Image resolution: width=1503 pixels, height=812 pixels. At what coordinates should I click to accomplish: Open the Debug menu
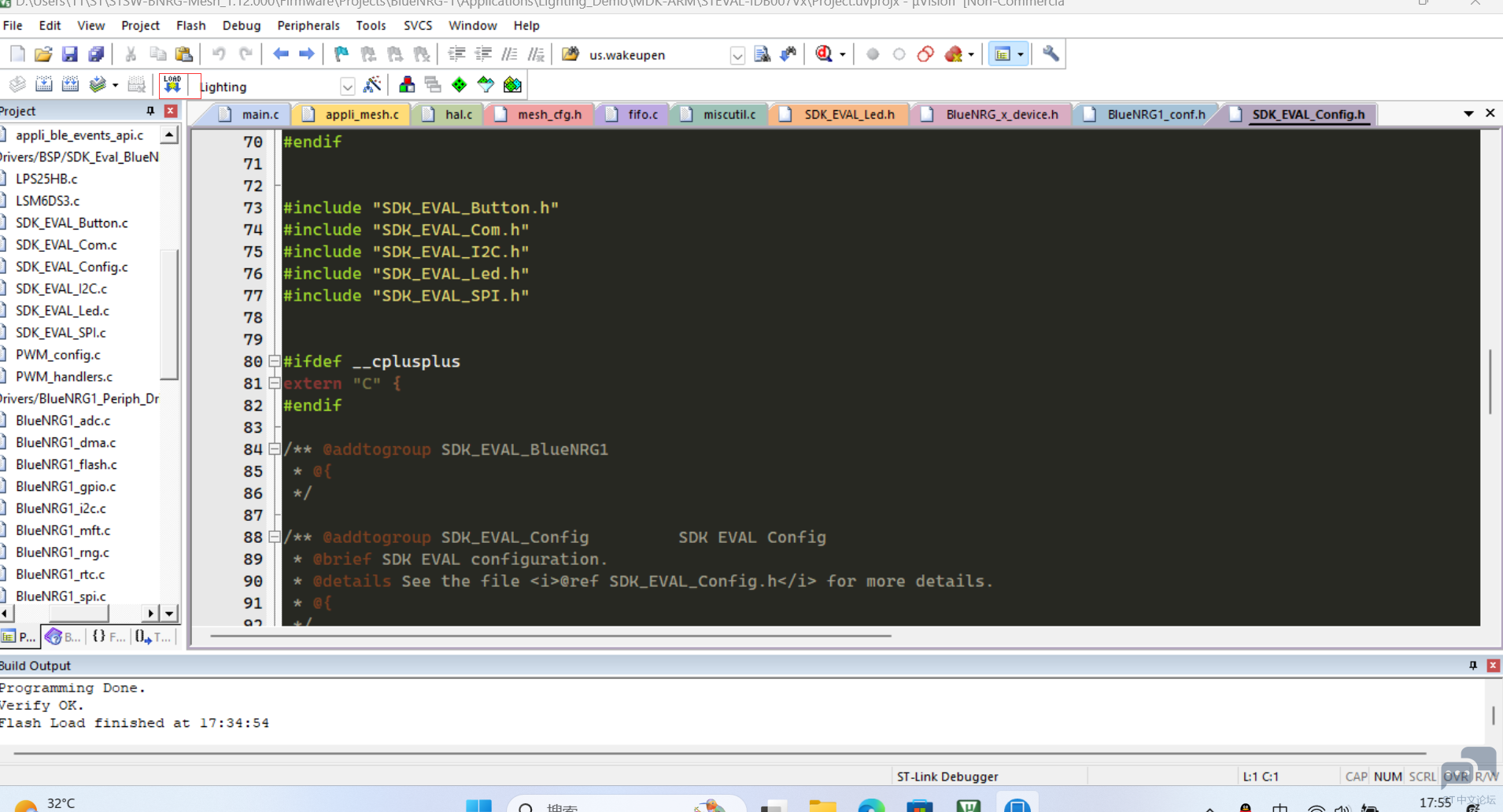click(241, 25)
